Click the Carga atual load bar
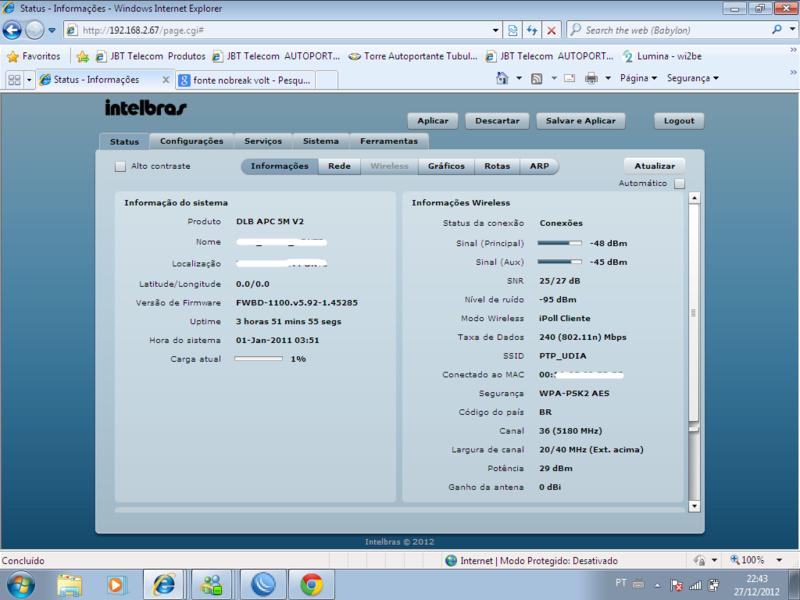The height and width of the screenshot is (600, 800). coord(258,359)
